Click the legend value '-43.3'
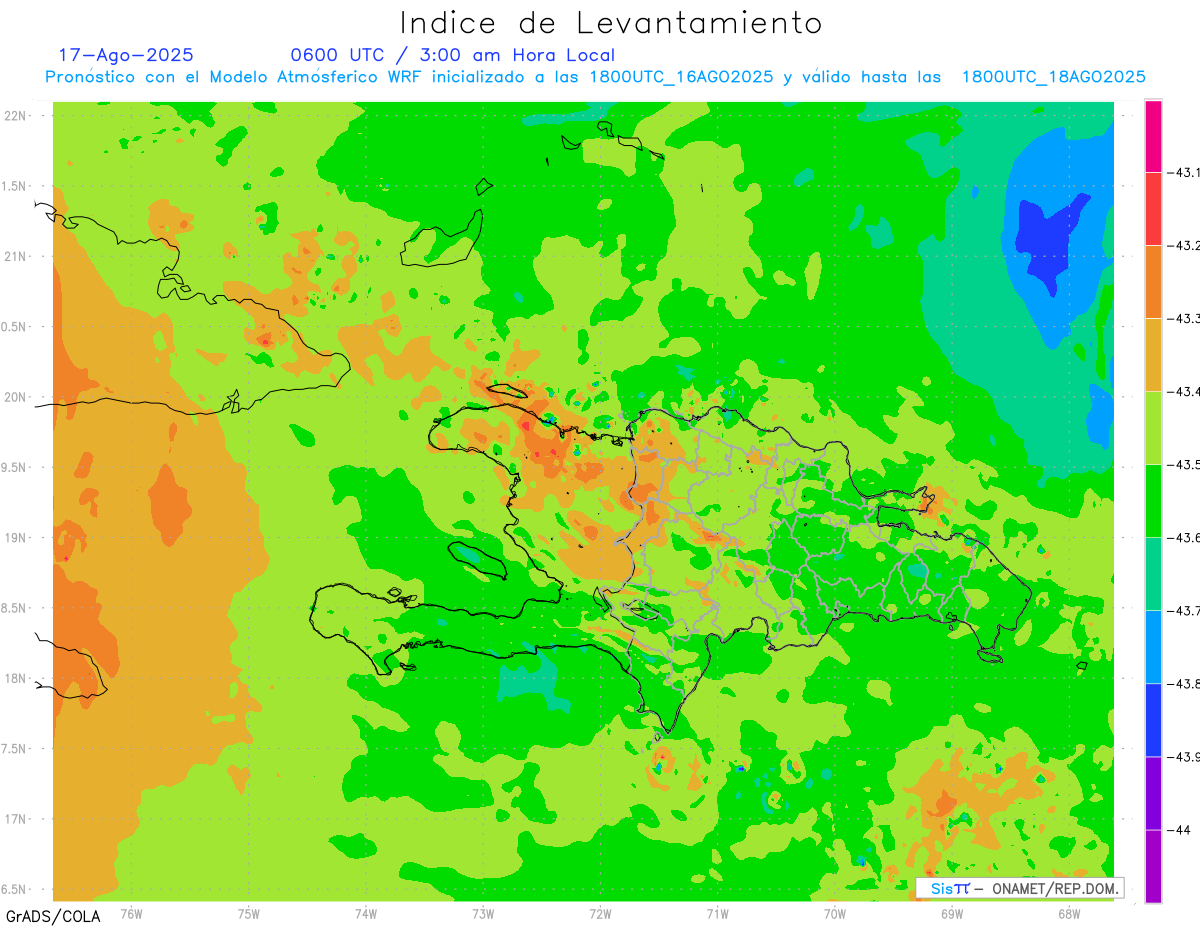The width and height of the screenshot is (1200, 927). (1183, 319)
